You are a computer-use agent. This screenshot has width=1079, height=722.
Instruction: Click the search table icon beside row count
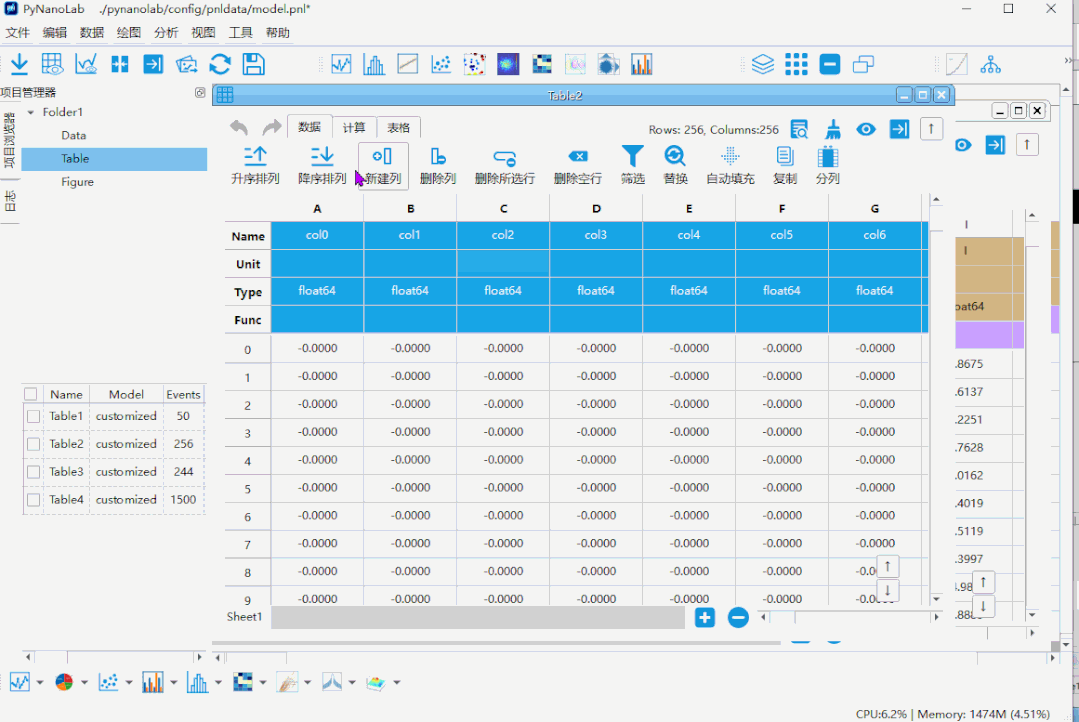click(799, 129)
